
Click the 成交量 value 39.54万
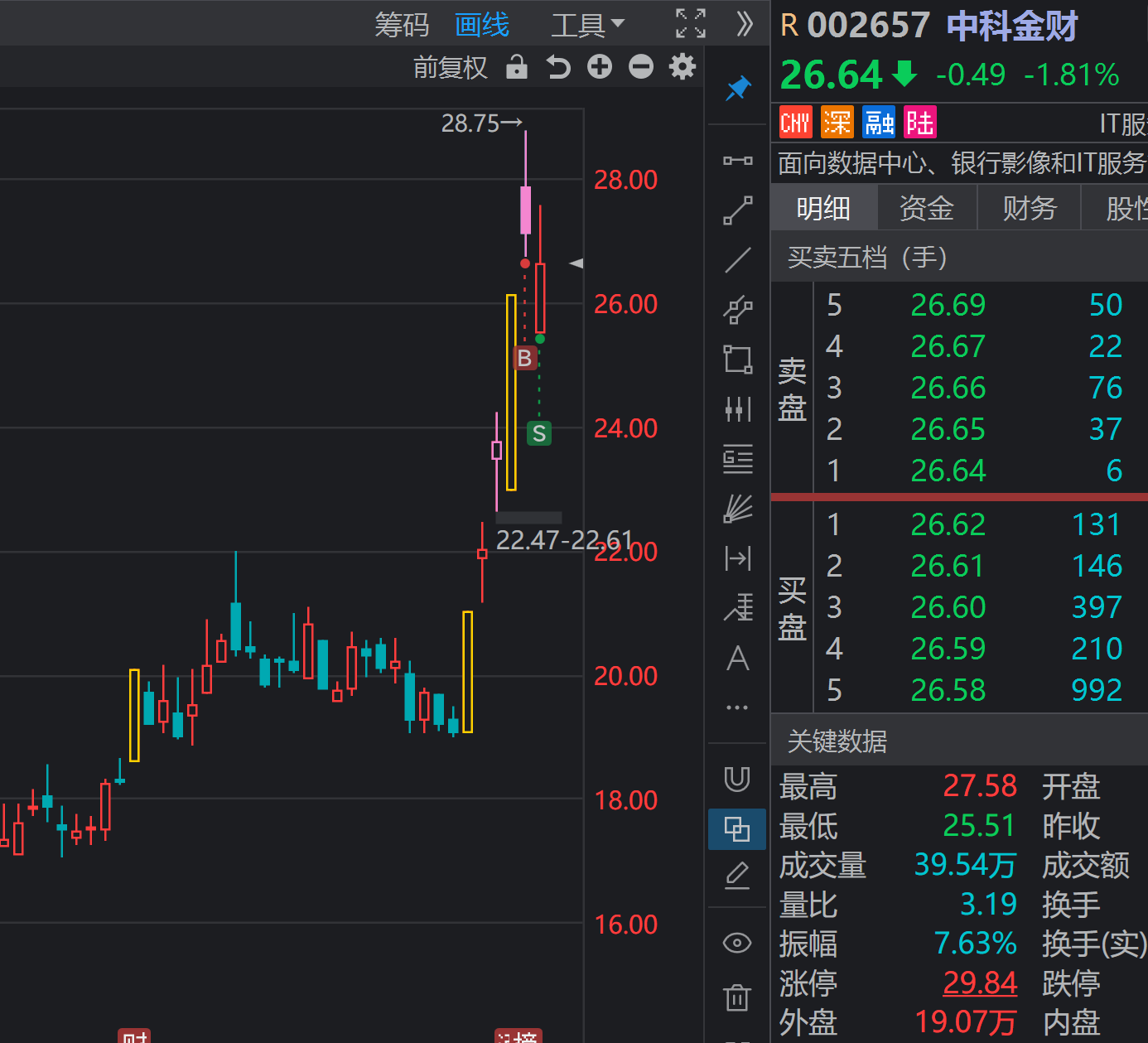(x=966, y=864)
